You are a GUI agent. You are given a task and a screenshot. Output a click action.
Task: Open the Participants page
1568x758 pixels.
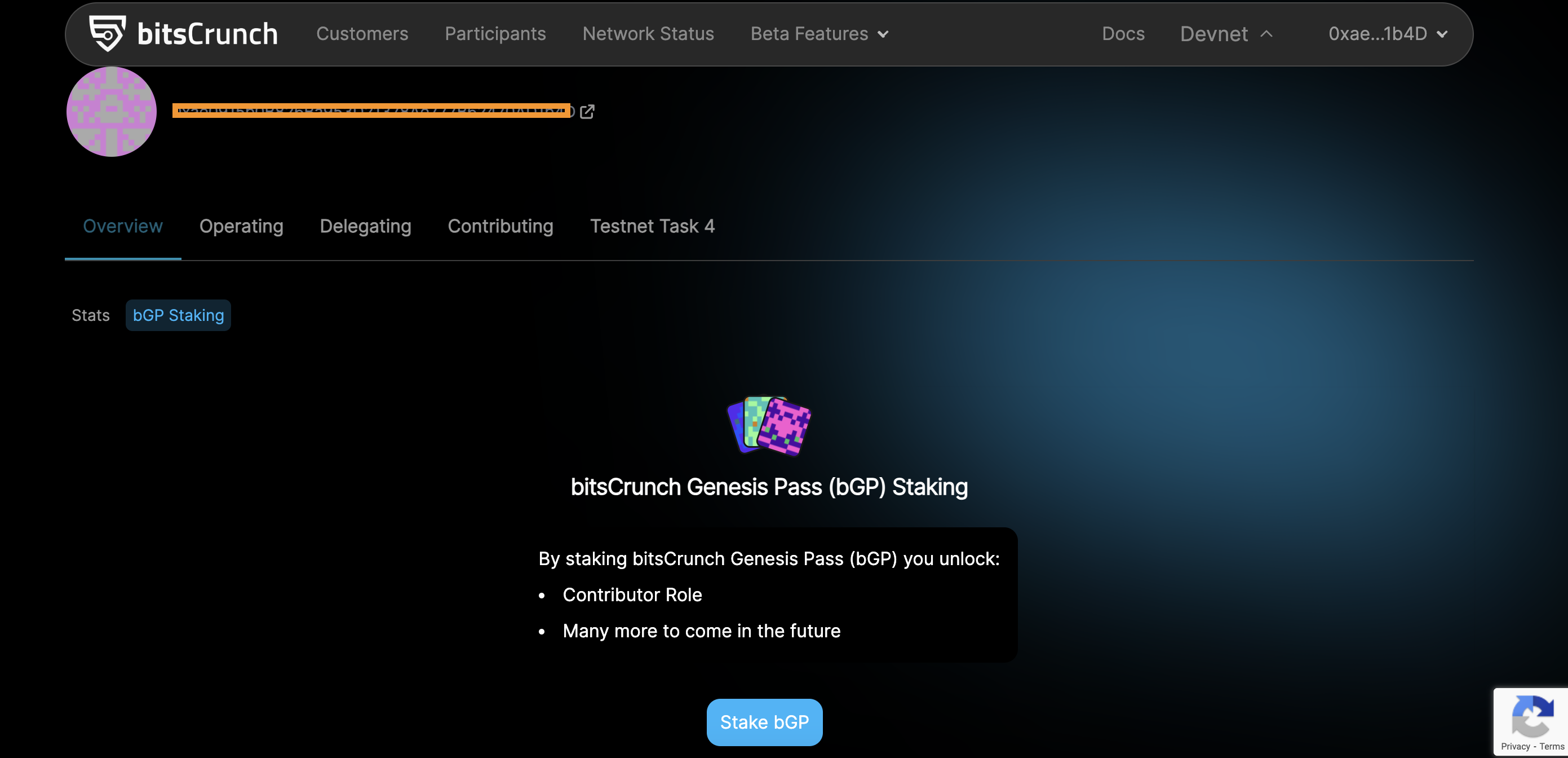pos(495,33)
